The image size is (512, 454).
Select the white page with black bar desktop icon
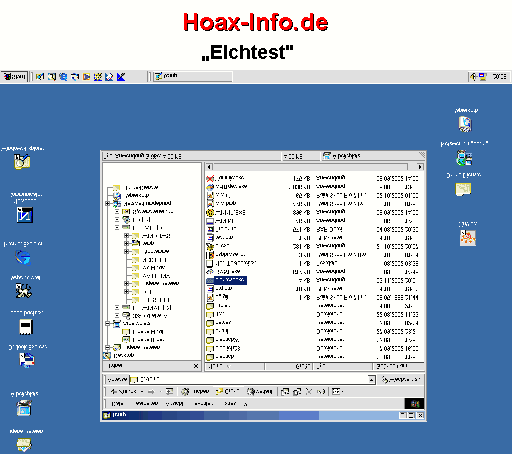pyautogui.click(x=26, y=326)
